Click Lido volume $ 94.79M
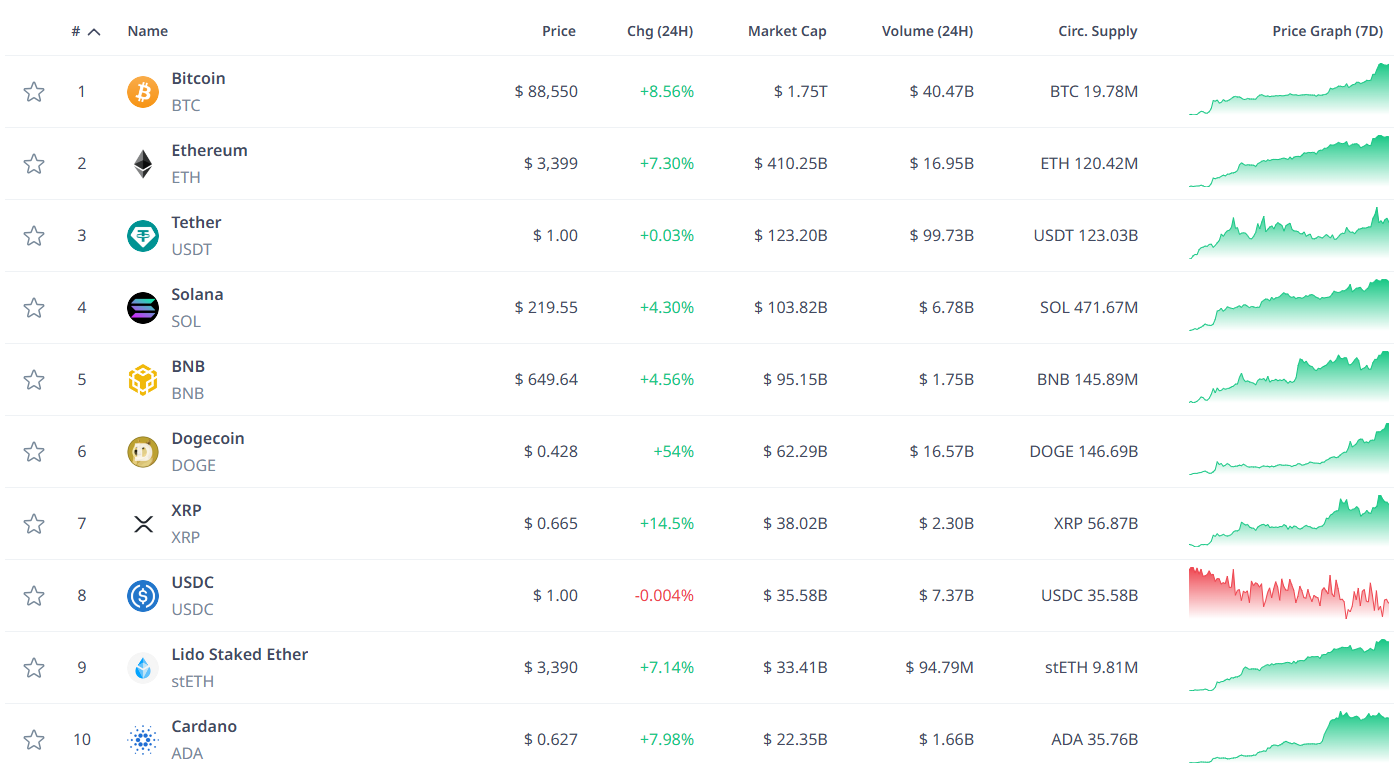 [x=939, y=668]
